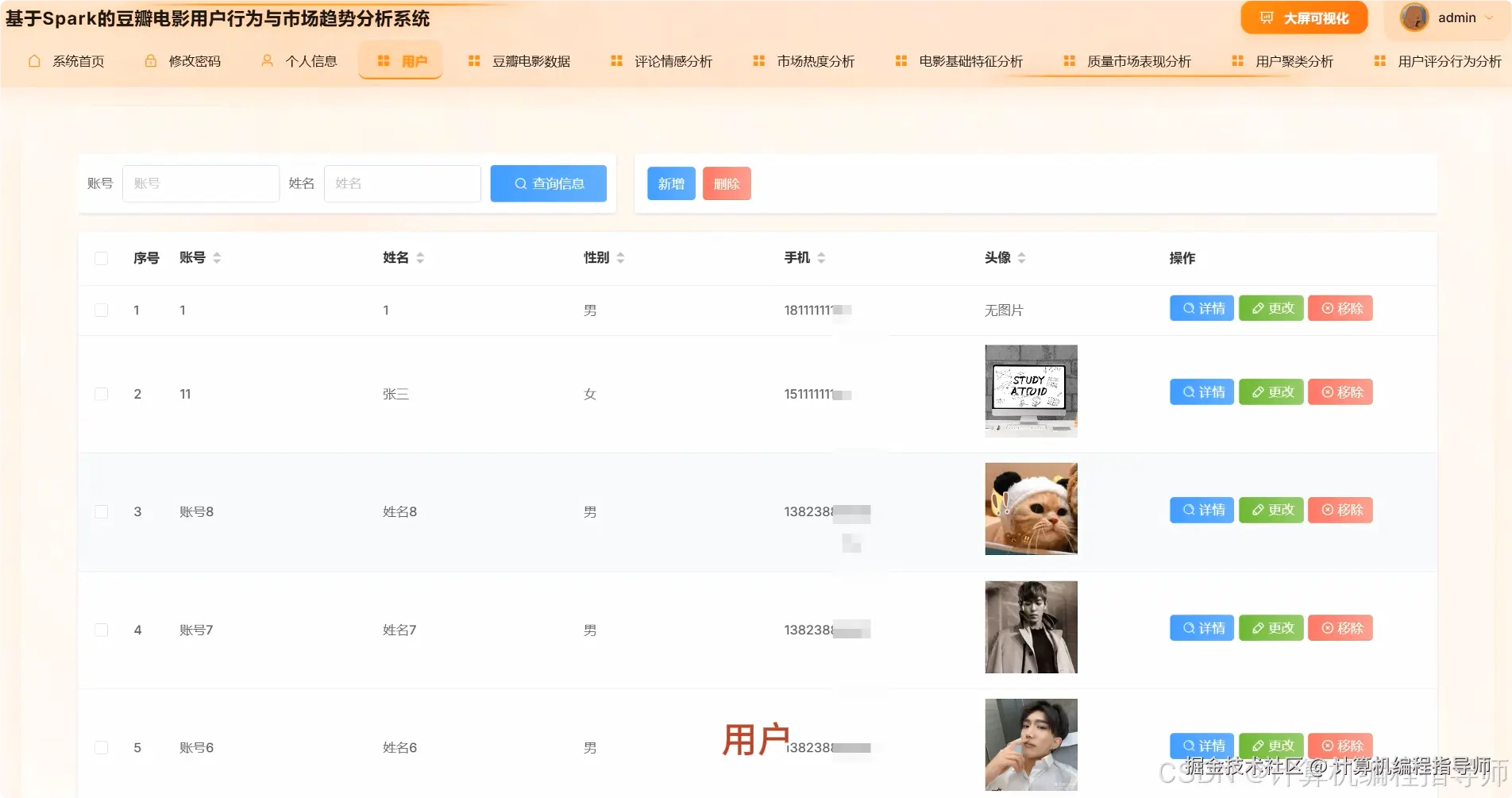Viewport: 1512px width, 798px height.
Task: Sort the table by 手机 column
Action: (821, 257)
